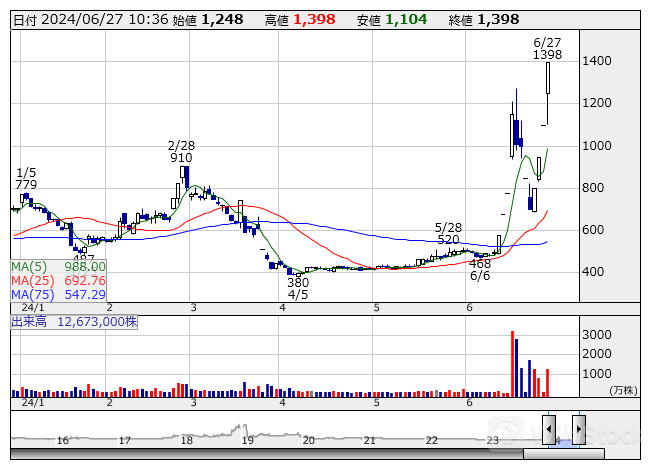This screenshot has width=653, height=470.
Task: Click the 6/27 1398 high price label
Action: (x=547, y=48)
